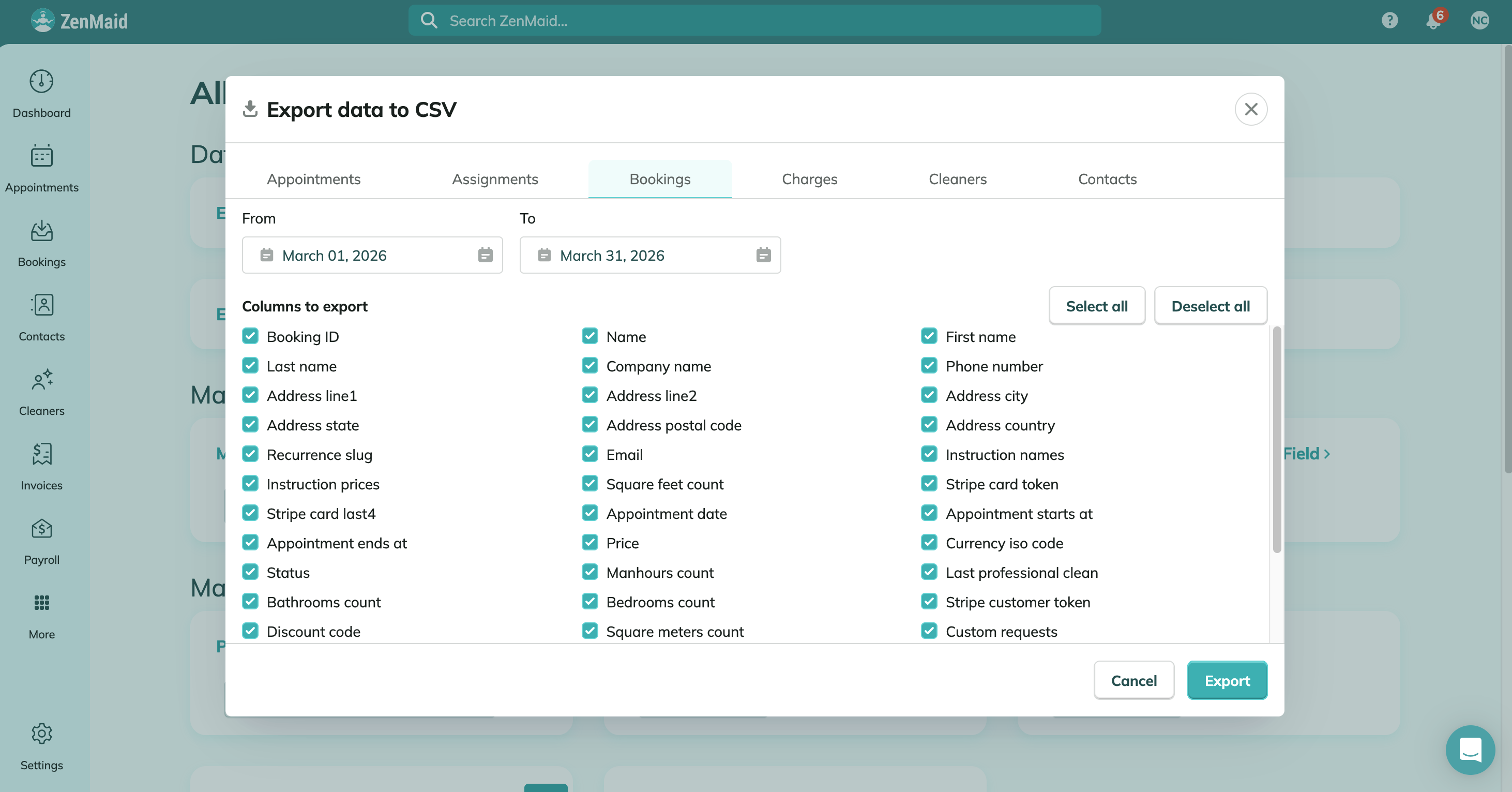
Task: Click left calendar icon in From field
Action: click(266, 255)
